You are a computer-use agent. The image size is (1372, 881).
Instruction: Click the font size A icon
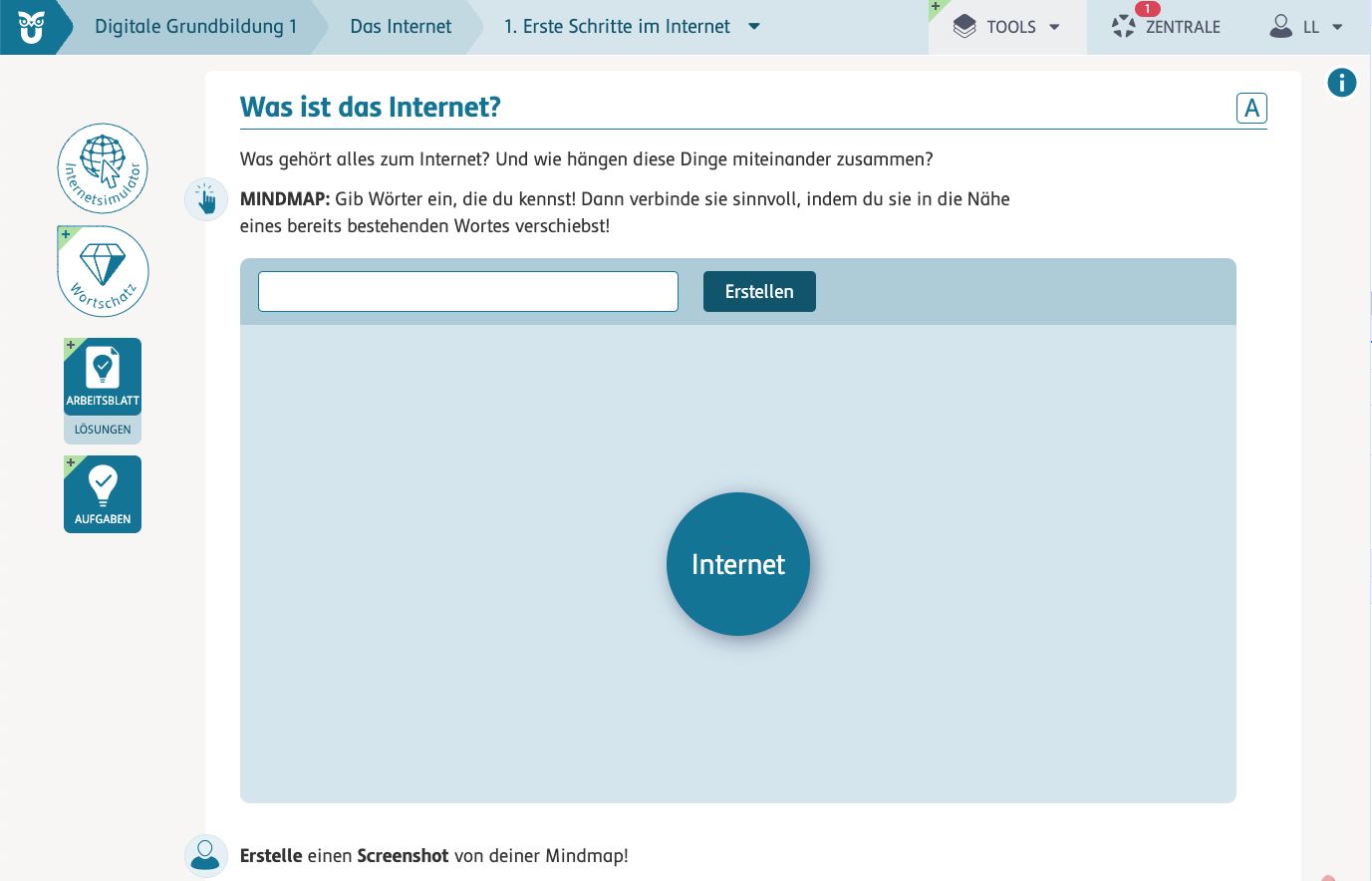click(1251, 108)
